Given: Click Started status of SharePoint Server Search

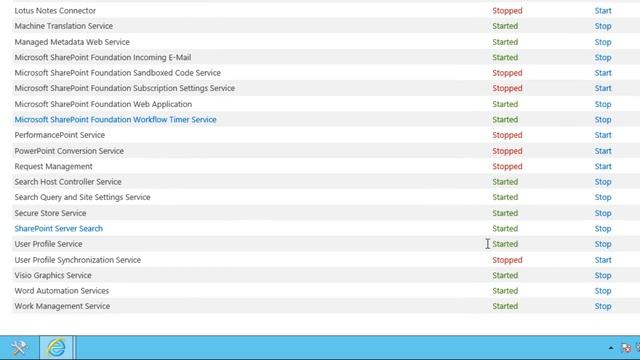Looking at the screenshot, I should click(x=505, y=229).
